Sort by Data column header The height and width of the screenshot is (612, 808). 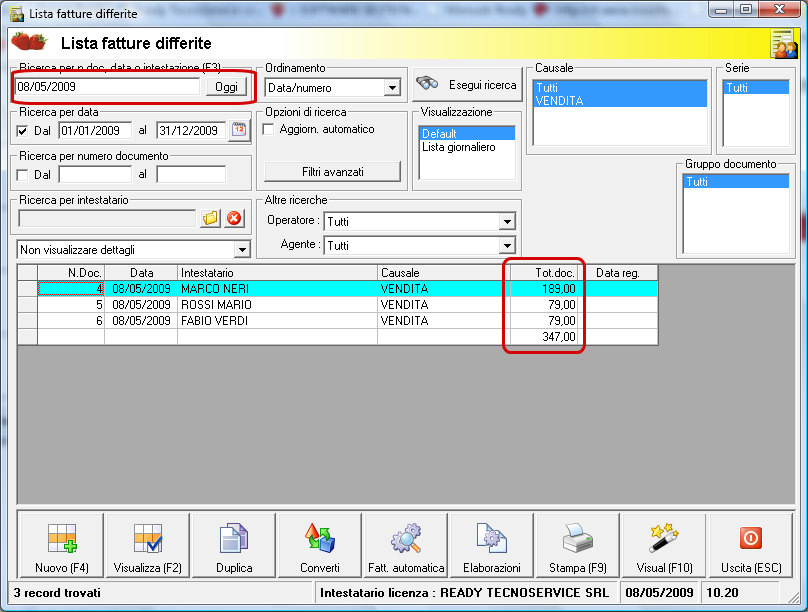tap(141, 273)
